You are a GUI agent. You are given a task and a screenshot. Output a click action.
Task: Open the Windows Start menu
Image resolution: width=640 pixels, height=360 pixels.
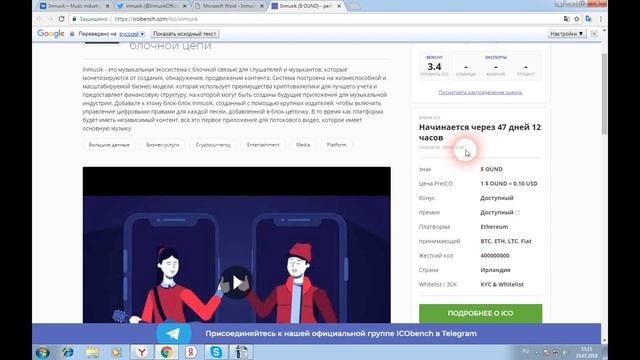pyautogui.click(x=42, y=352)
